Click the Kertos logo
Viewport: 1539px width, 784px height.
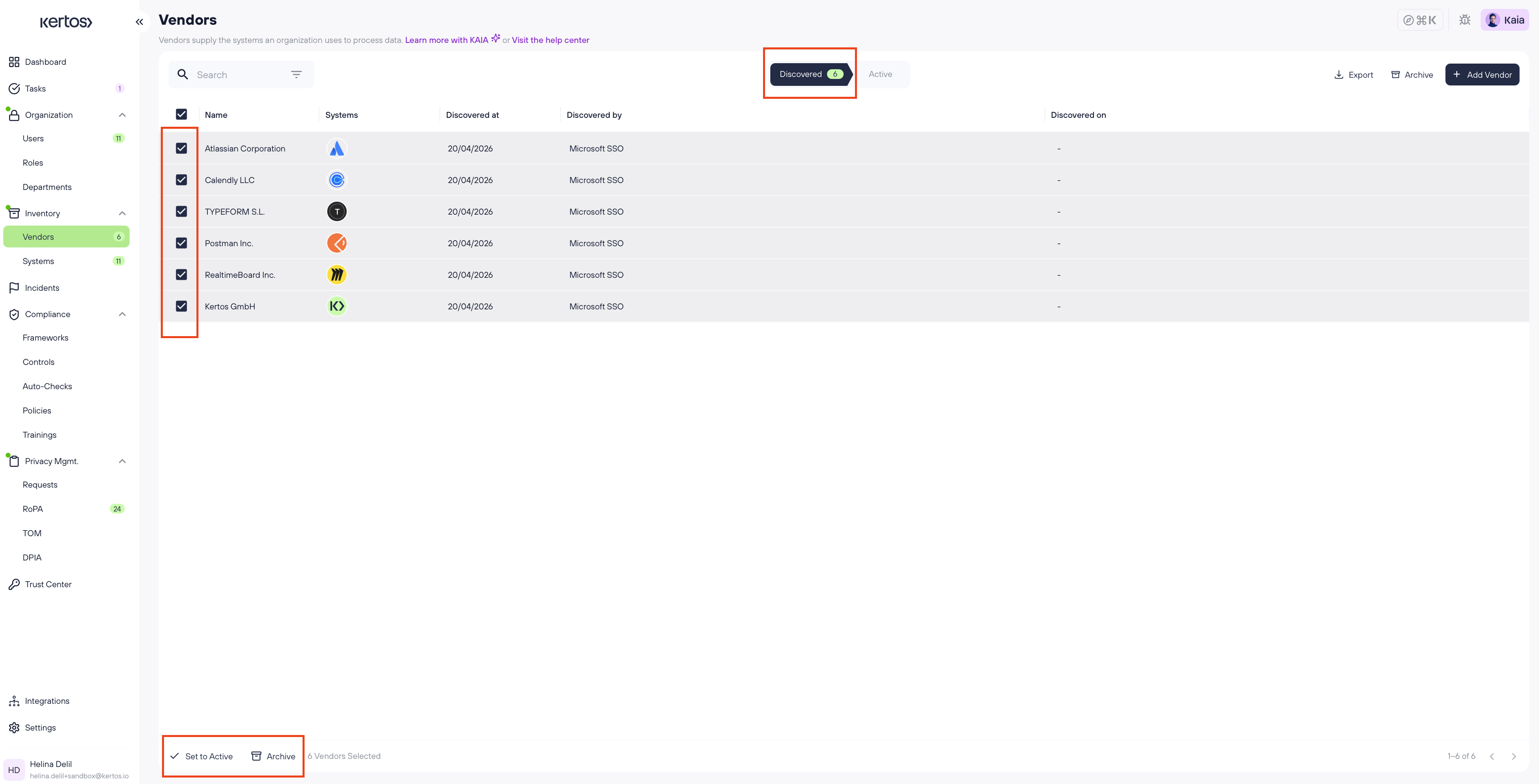tap(66, 22)
